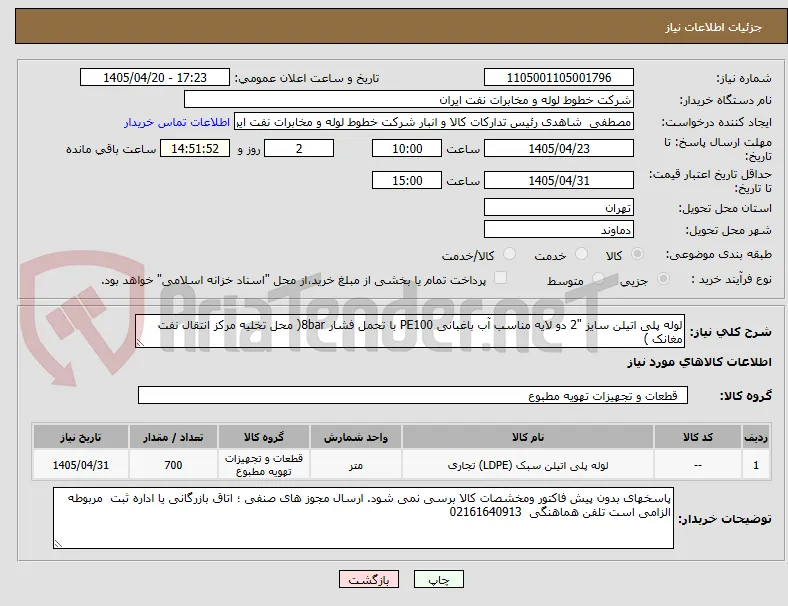
Task: Click the delivery province field تهران
Action: coord(559,207)
